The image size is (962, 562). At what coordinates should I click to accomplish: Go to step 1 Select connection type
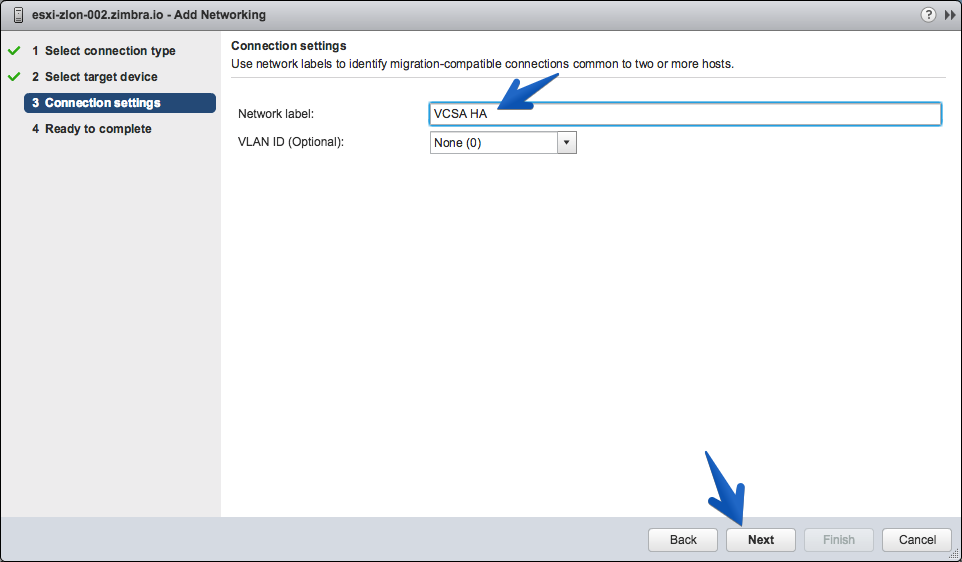[x=104, y=51]
